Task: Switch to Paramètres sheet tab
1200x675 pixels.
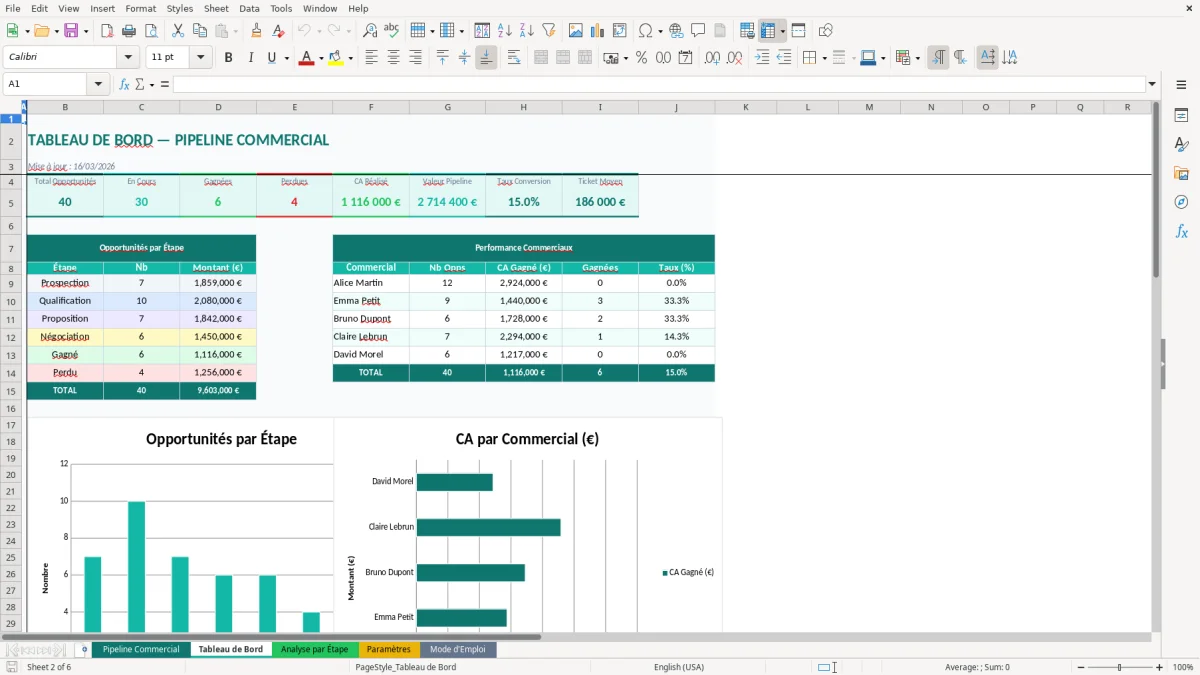Action: click(x=389, y=649)
